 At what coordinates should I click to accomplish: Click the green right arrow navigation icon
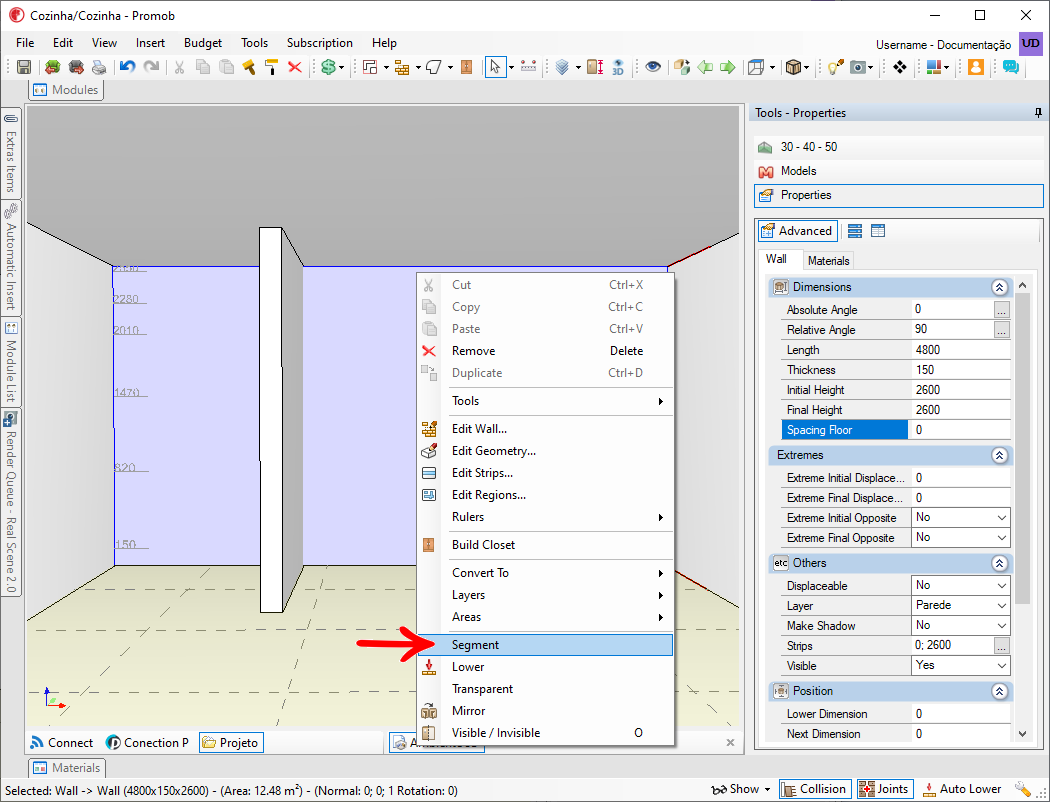tap(727, 67)
